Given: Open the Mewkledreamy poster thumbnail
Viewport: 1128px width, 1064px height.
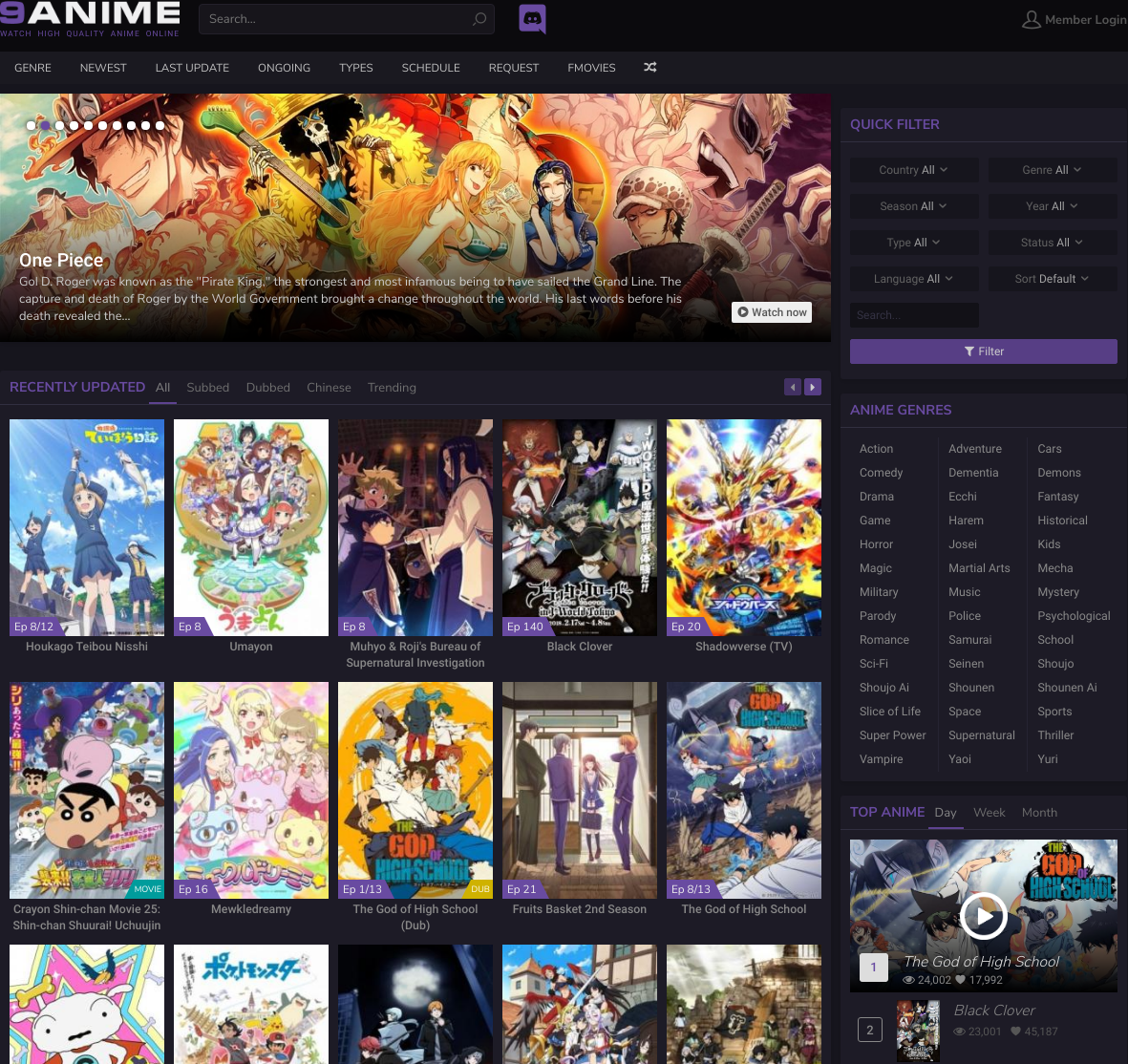Looking at the screenshot, I should click(251, 790).
